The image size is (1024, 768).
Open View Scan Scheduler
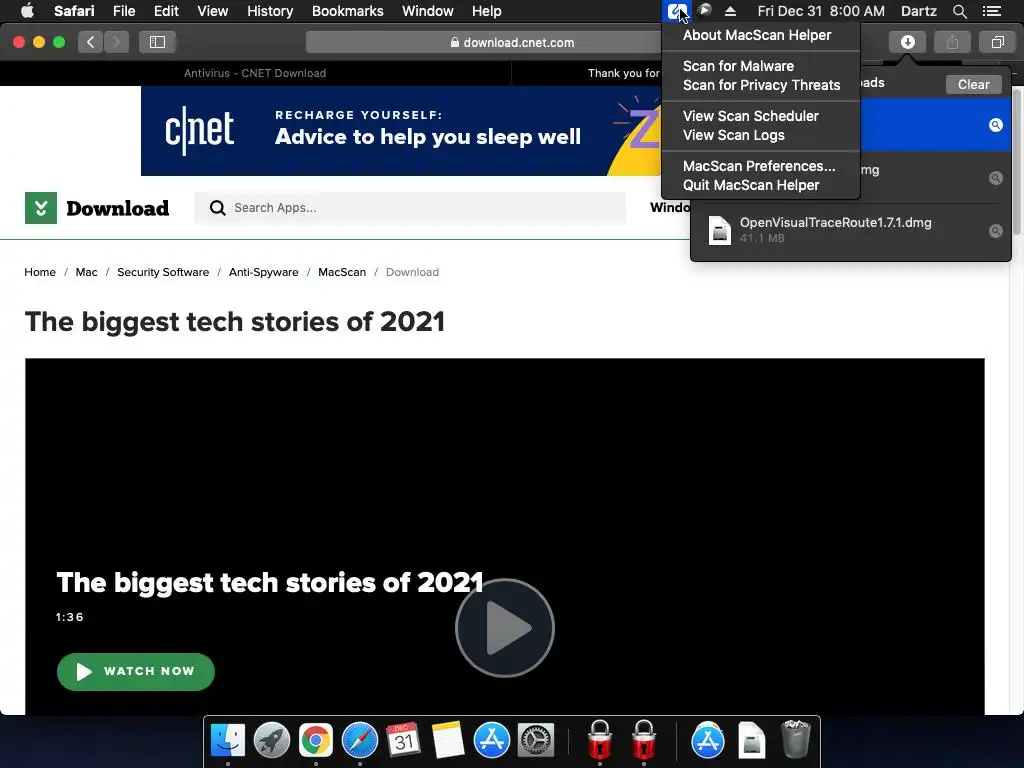pyautogui.click(x=750, y=116)
